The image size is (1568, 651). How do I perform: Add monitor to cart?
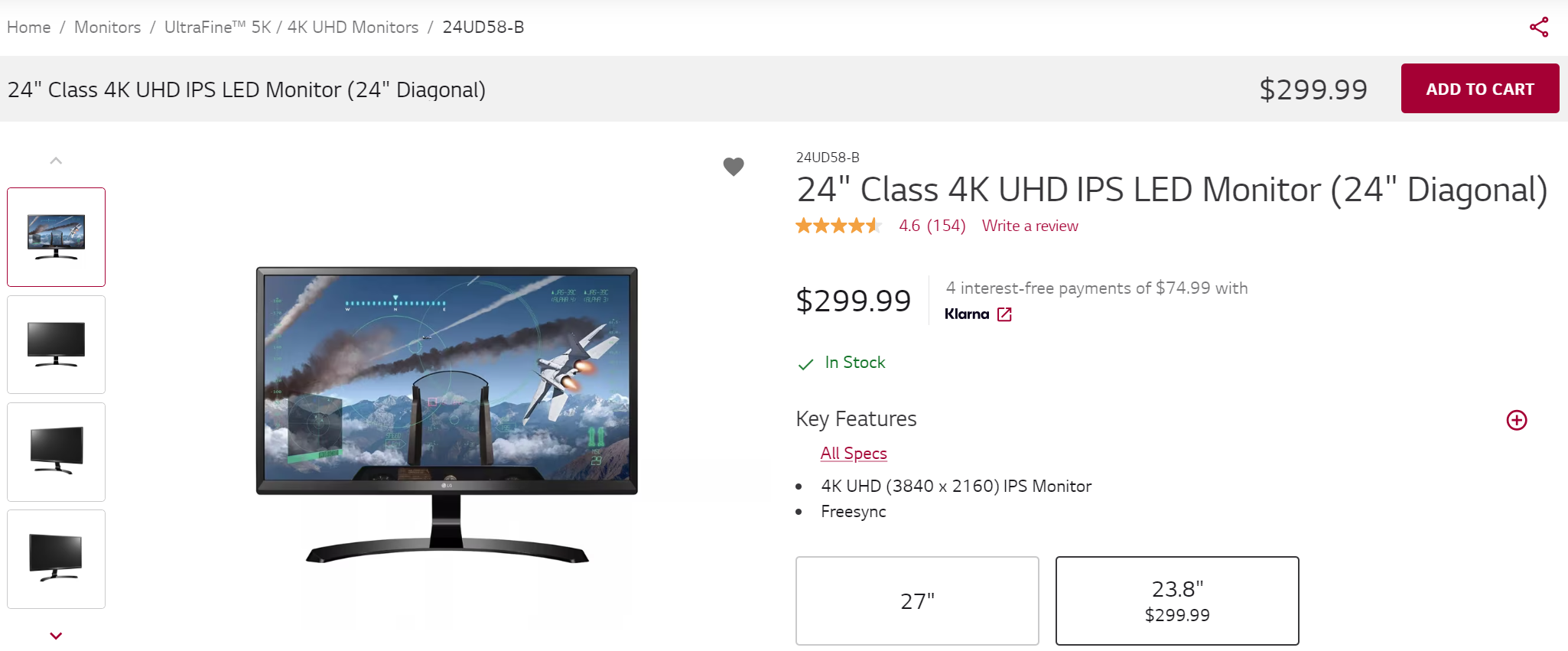click(x=1480, y=89)
